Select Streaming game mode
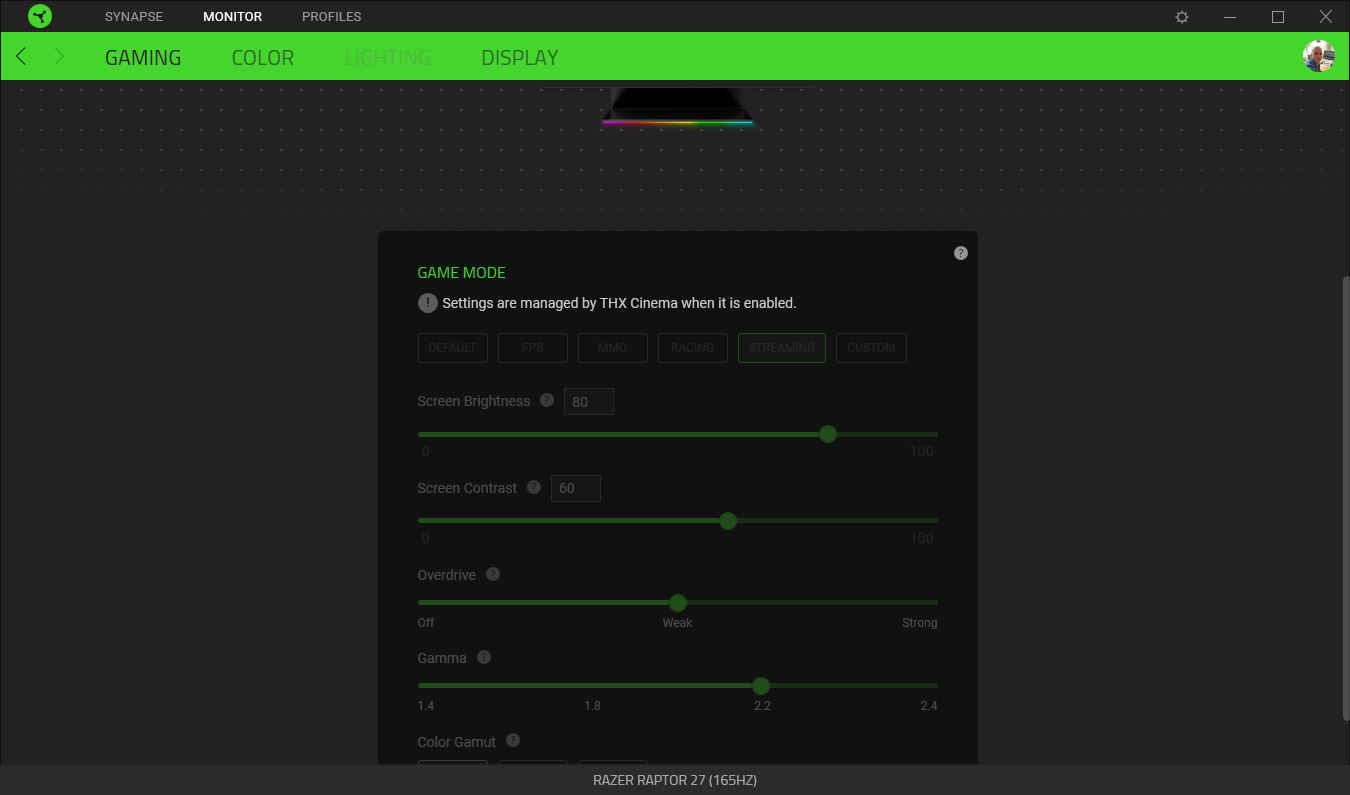 pyautogui.click(x=782, y=348)
